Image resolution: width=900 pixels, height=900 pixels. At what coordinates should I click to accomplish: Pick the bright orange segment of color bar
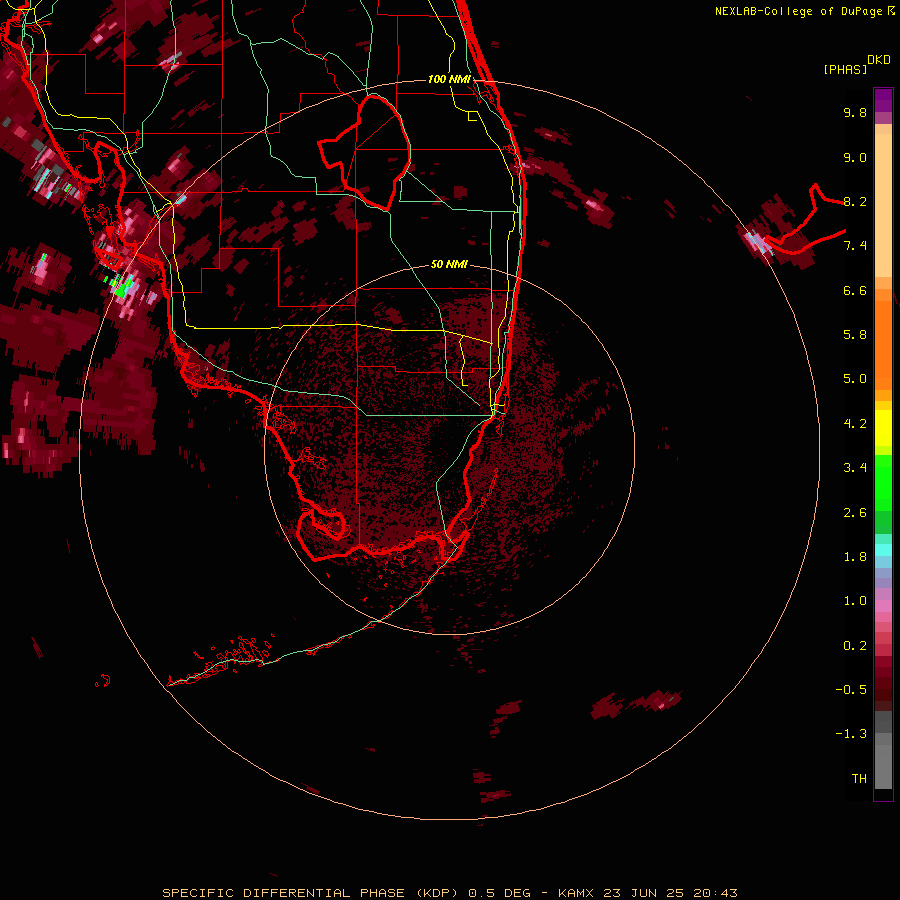pos(883,346)
